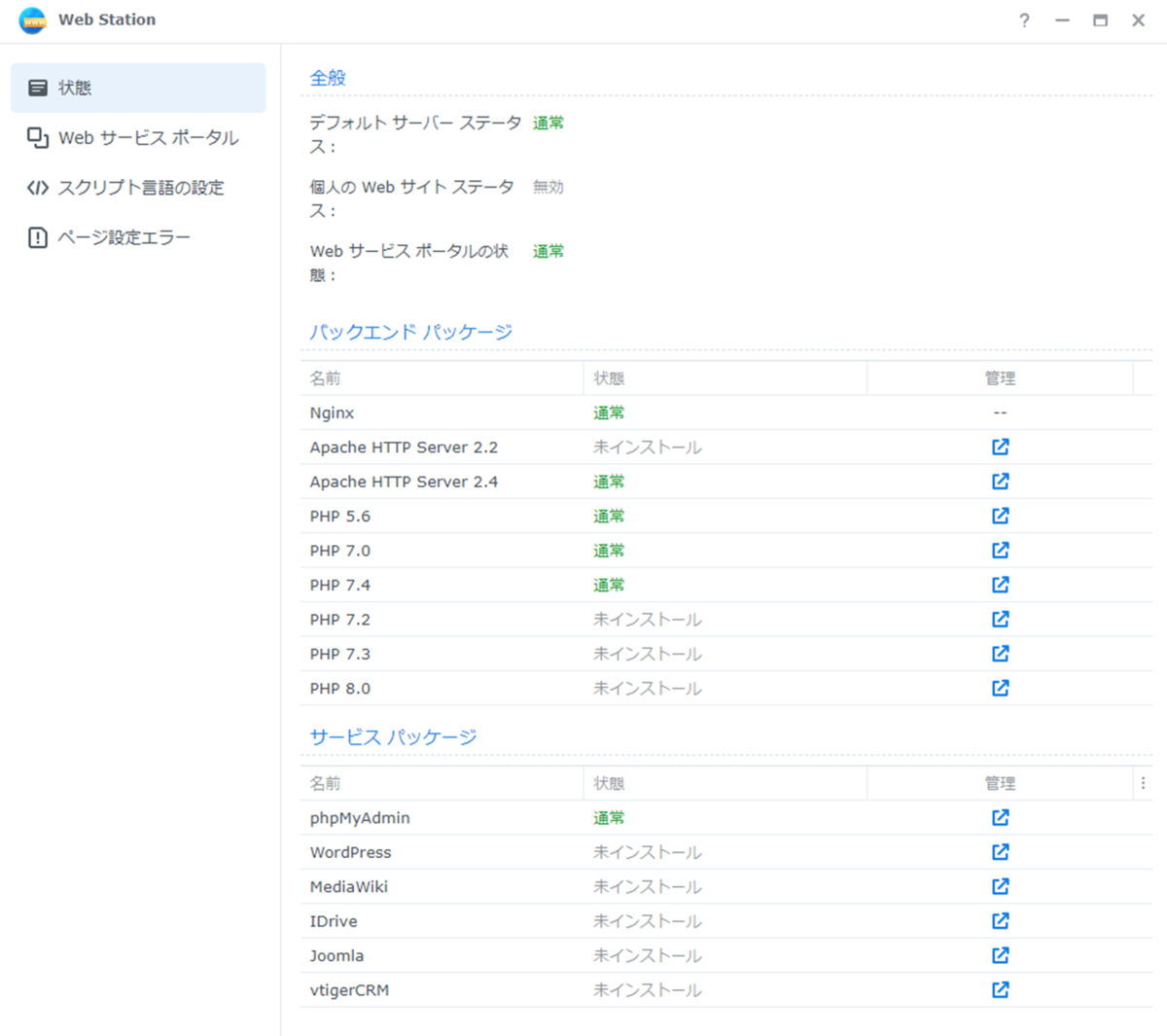Open PHP 8.0 management link icon
This screenshot has width=1167, height=1036.
click(1000, 688)
